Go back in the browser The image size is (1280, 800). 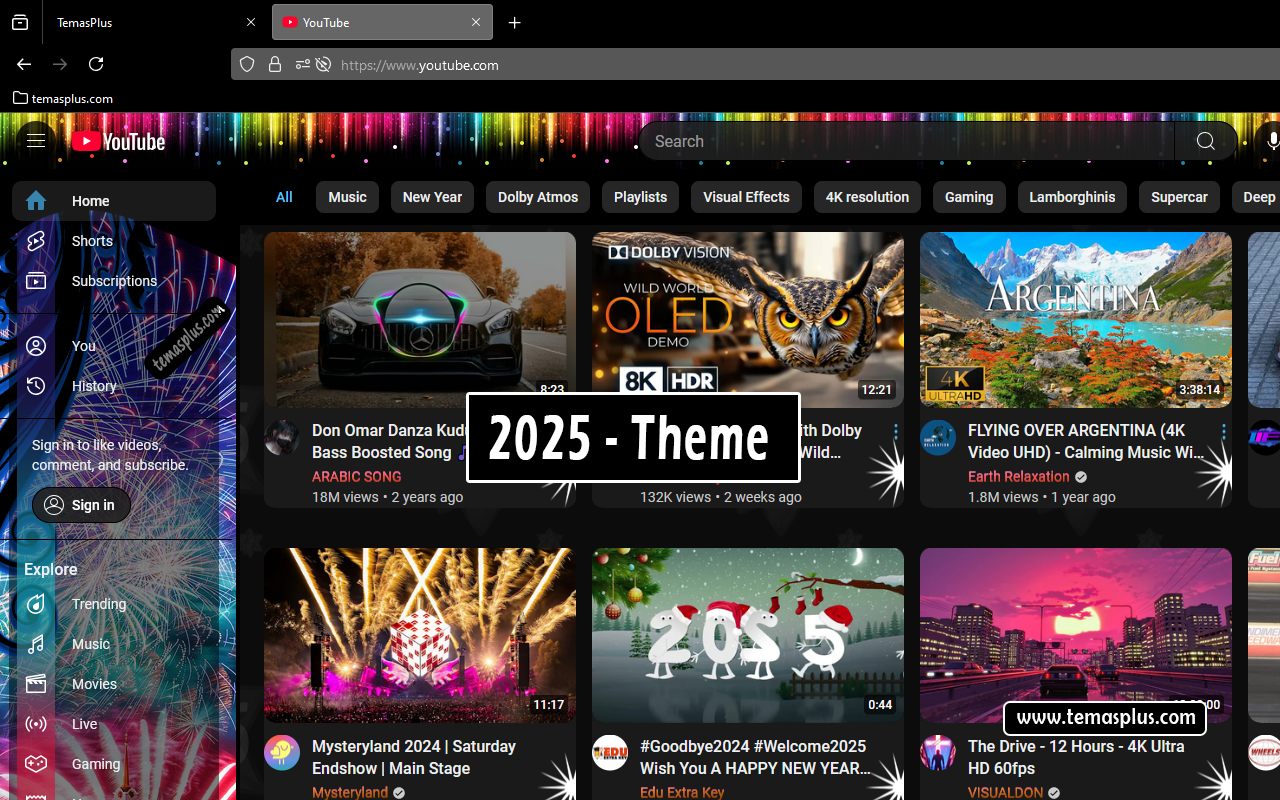24,64
